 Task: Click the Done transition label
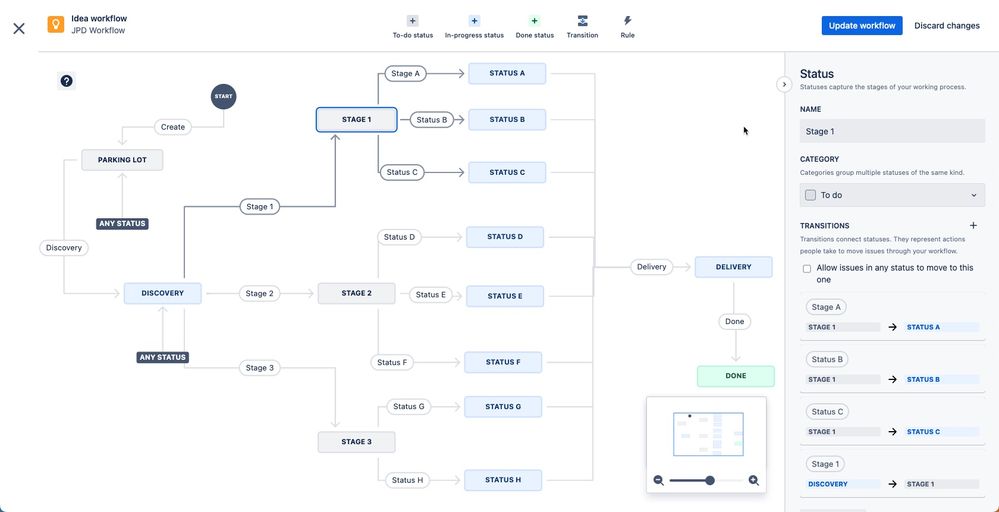[735, 322]
